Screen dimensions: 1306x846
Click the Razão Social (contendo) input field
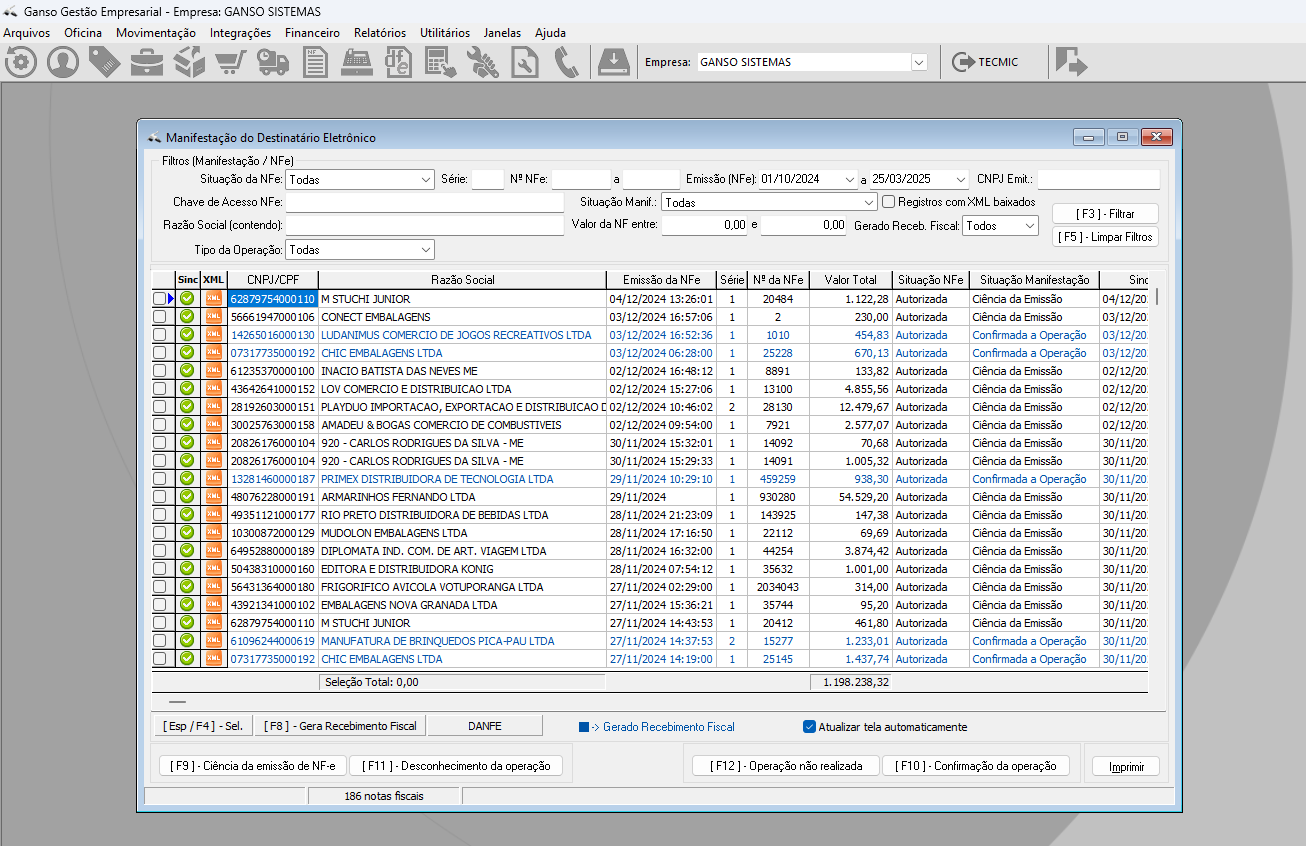(425, 226)
